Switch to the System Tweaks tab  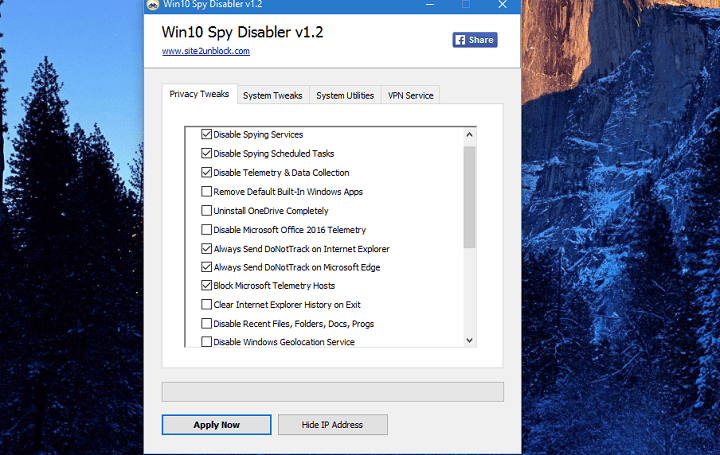point(273,95)
